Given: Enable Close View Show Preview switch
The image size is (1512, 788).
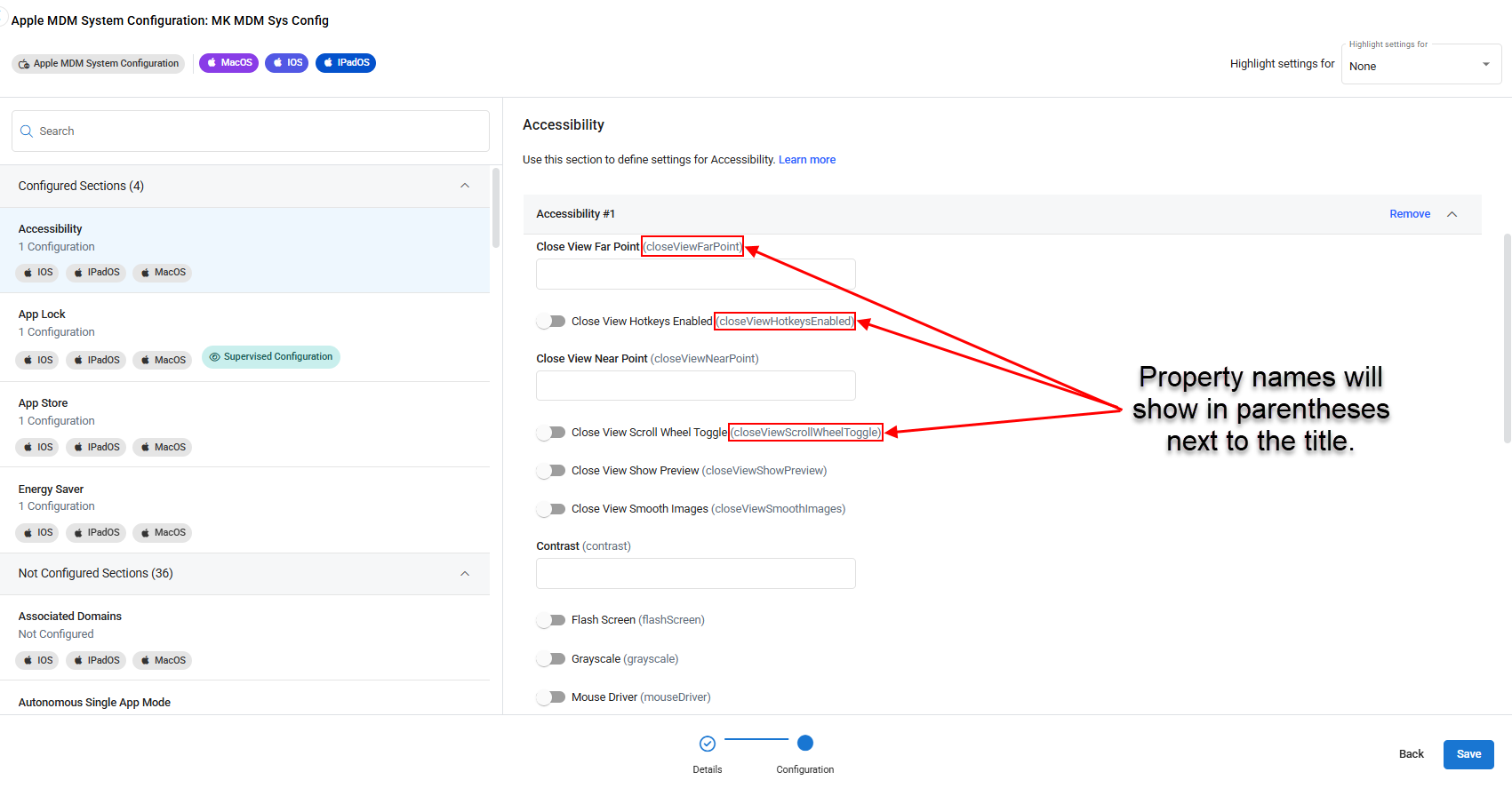Looking at the screenshot, I should click(551, 471).
